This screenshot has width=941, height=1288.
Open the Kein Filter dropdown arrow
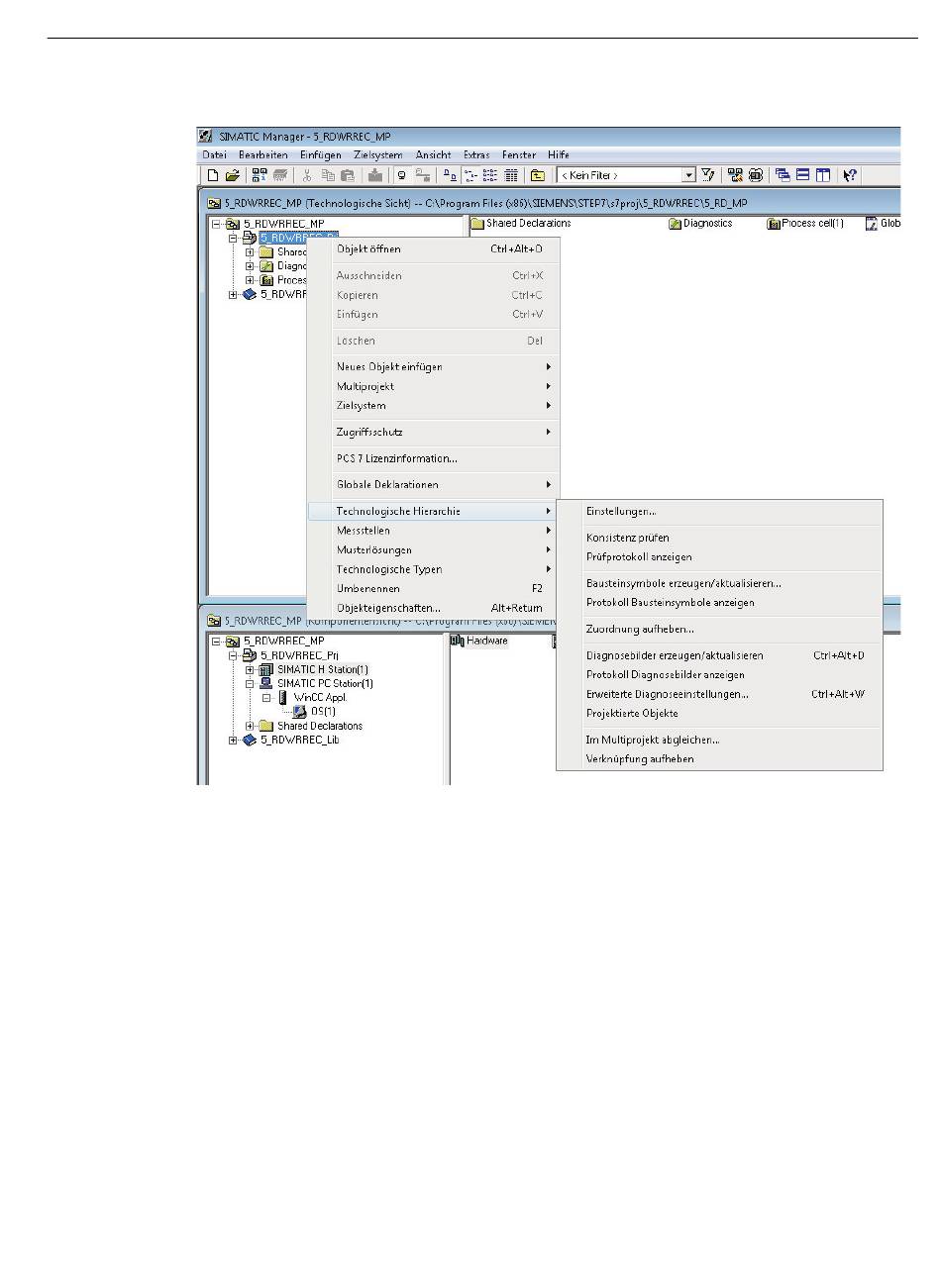point(689,175)
